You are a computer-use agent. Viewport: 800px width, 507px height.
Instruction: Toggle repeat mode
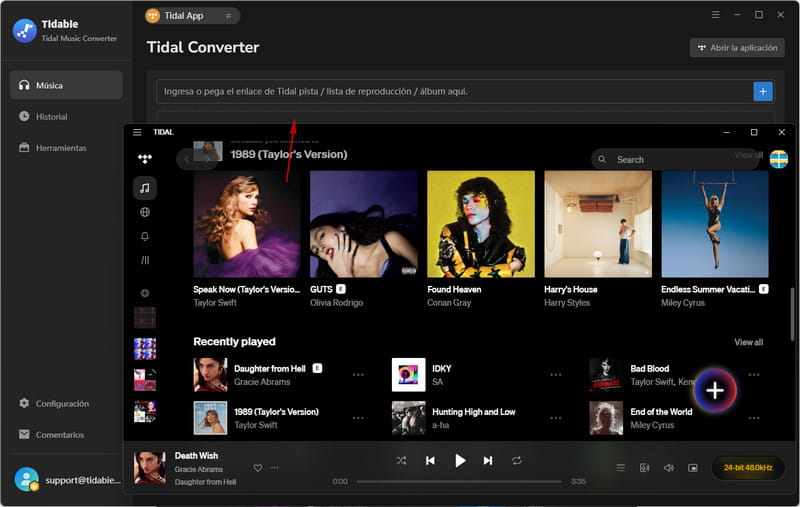(x=516, y=461)
